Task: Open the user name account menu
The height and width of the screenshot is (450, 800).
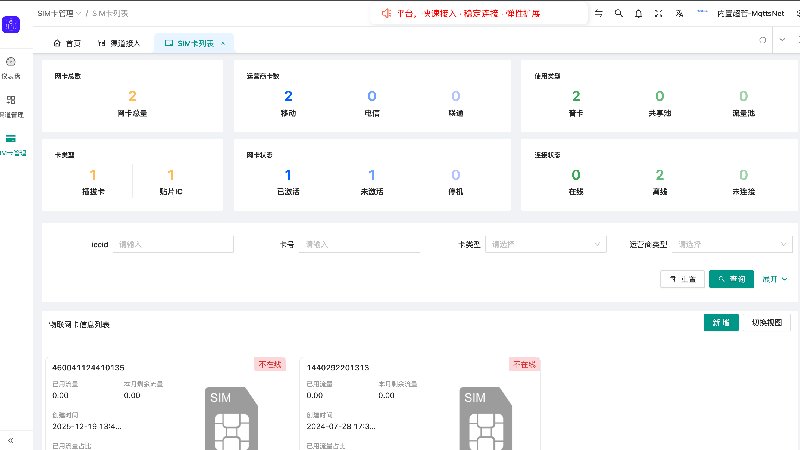Action: coord(750,13)
